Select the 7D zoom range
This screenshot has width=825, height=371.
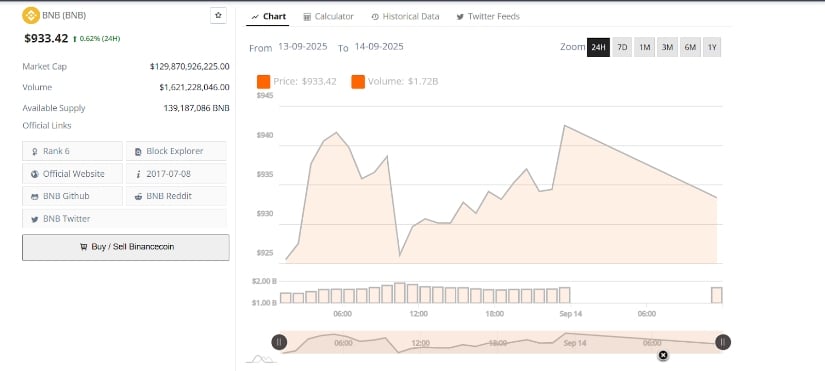click(x=622, y=47)
